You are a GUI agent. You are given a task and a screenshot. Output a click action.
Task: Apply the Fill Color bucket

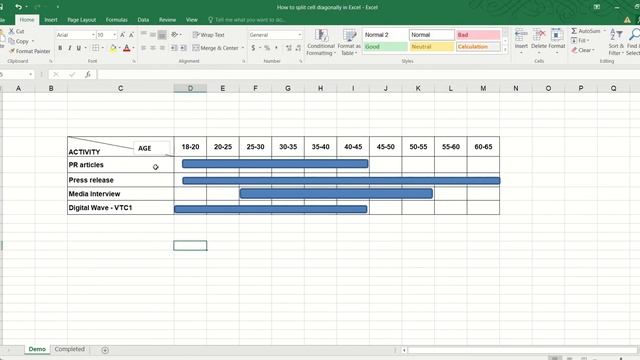pyautogui.click(x=113, y=48)
